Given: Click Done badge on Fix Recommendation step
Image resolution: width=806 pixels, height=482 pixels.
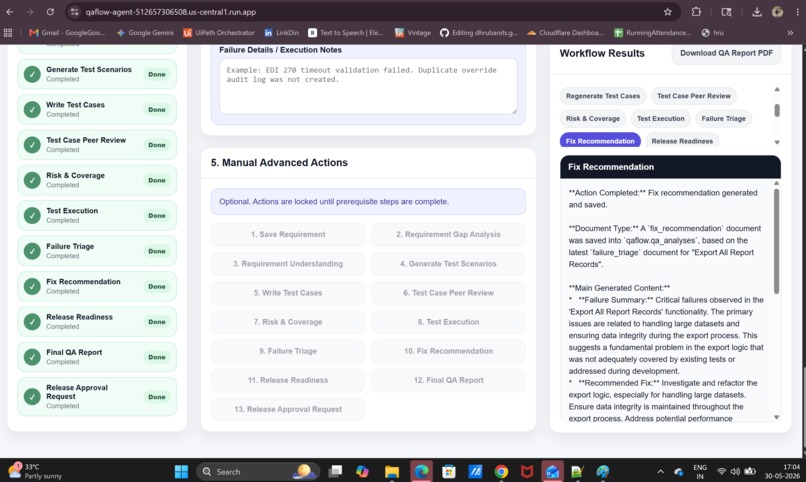Looking at the screenshot, I should point(157,286).
